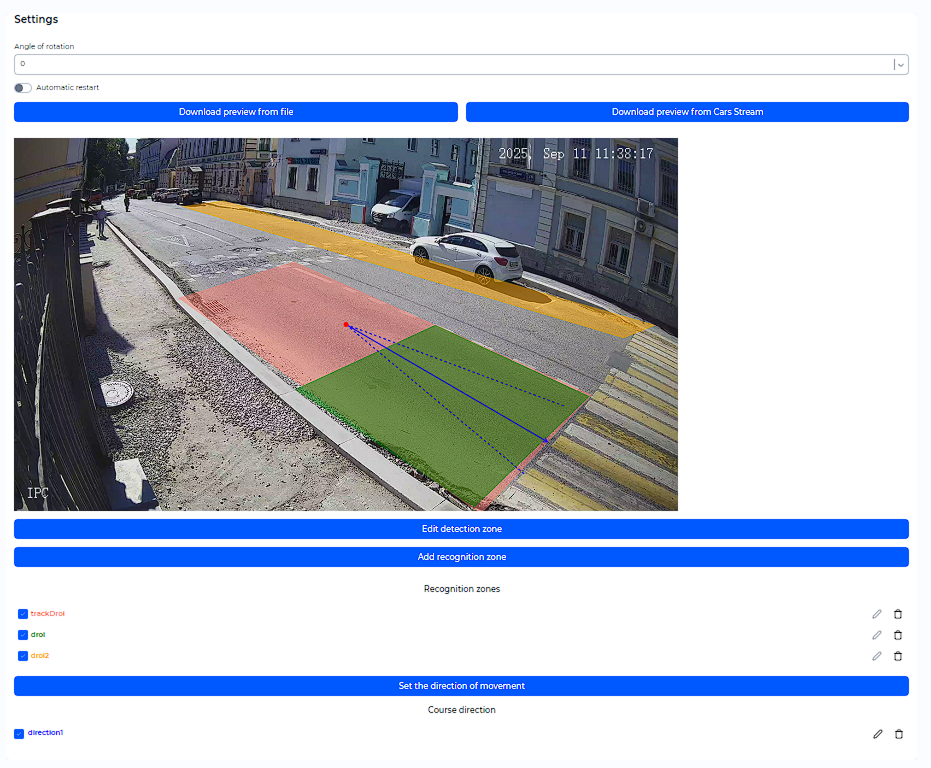
Task: Edit the direction1 course direction
Action: point(877,733)
